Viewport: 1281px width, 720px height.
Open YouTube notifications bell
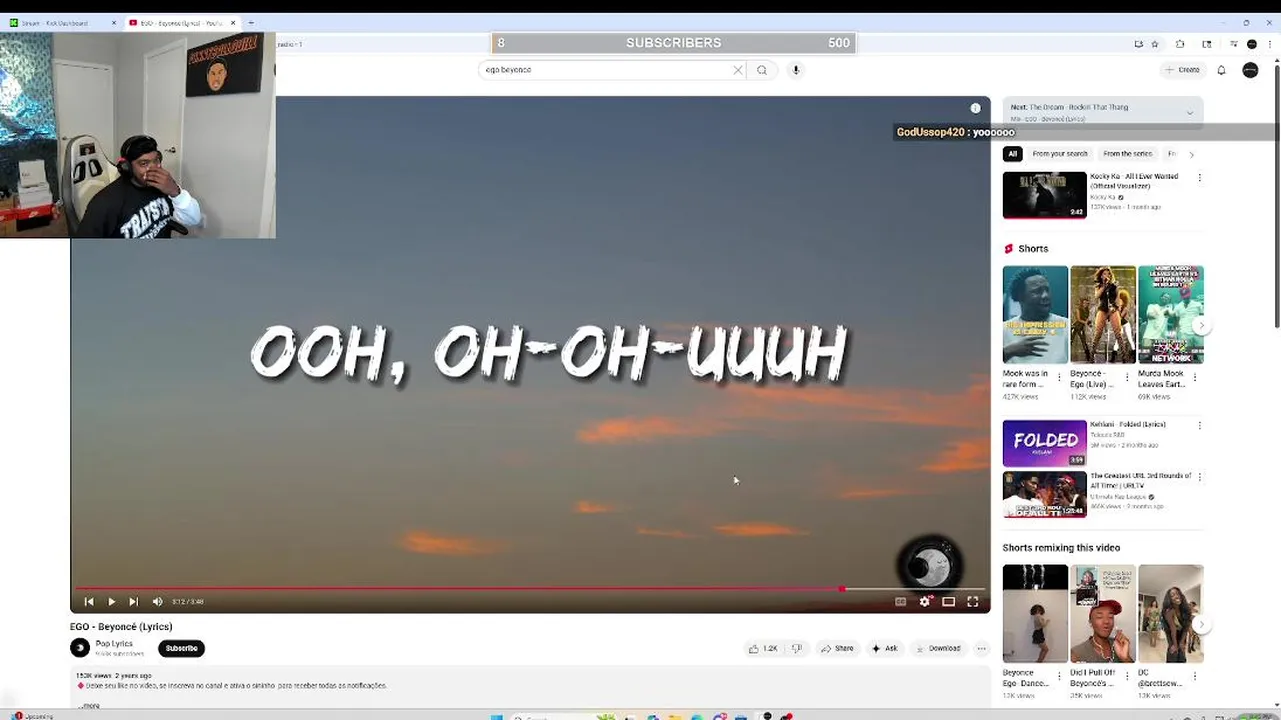(x=1221, y=70)
